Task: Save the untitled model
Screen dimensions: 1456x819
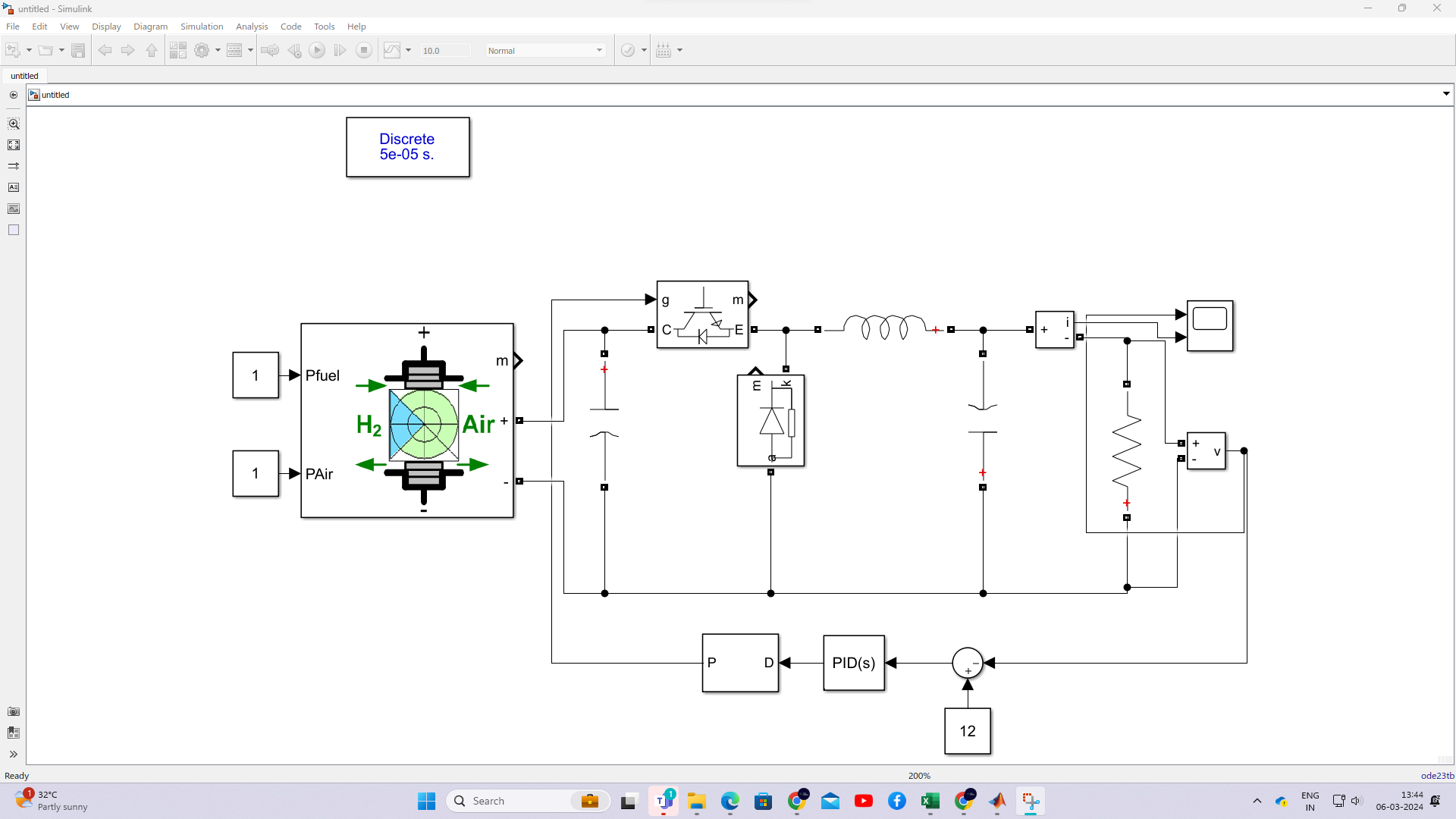Action: [x=78, y=50]
